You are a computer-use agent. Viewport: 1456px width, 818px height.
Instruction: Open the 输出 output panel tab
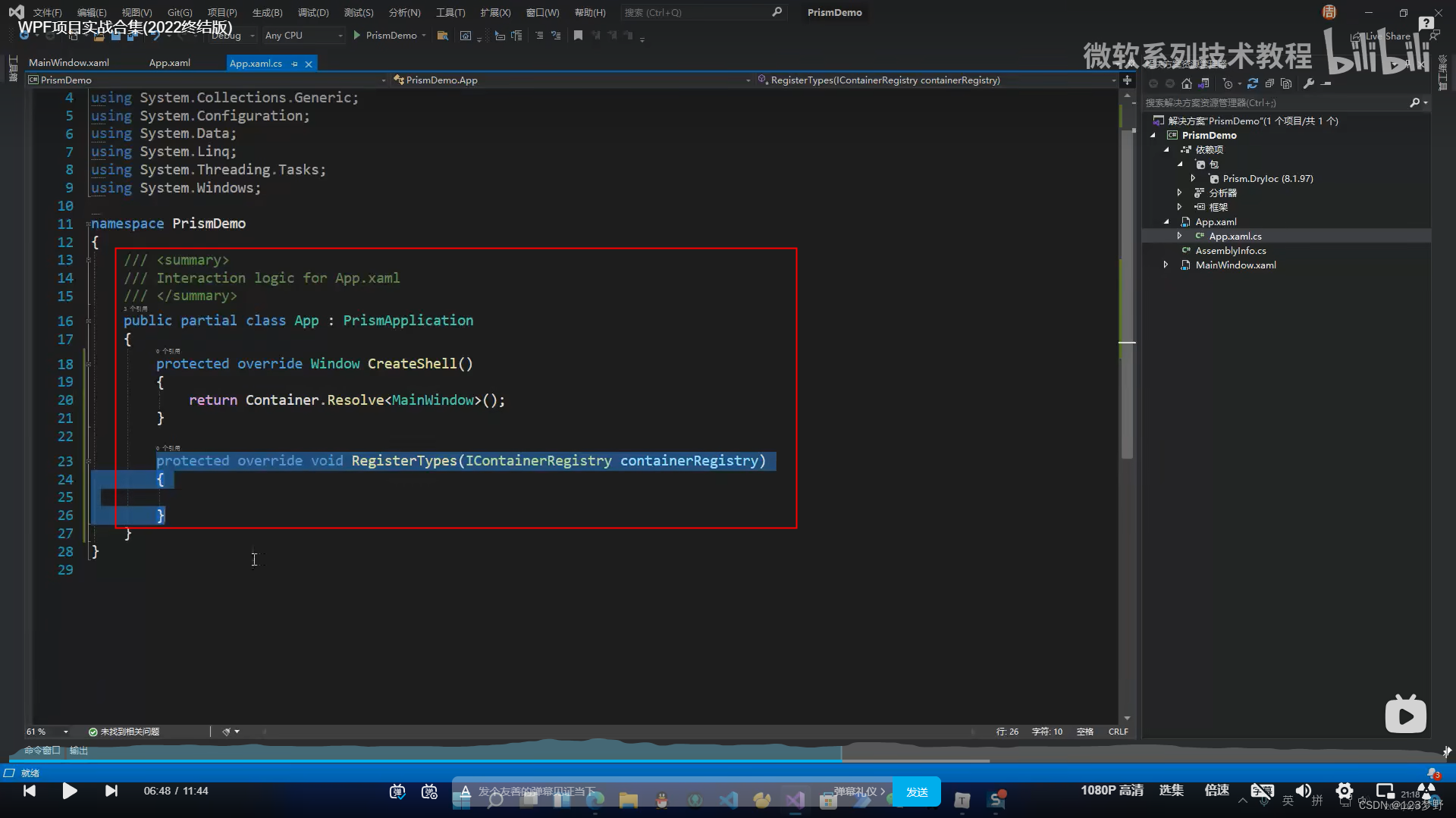[79, 751]
